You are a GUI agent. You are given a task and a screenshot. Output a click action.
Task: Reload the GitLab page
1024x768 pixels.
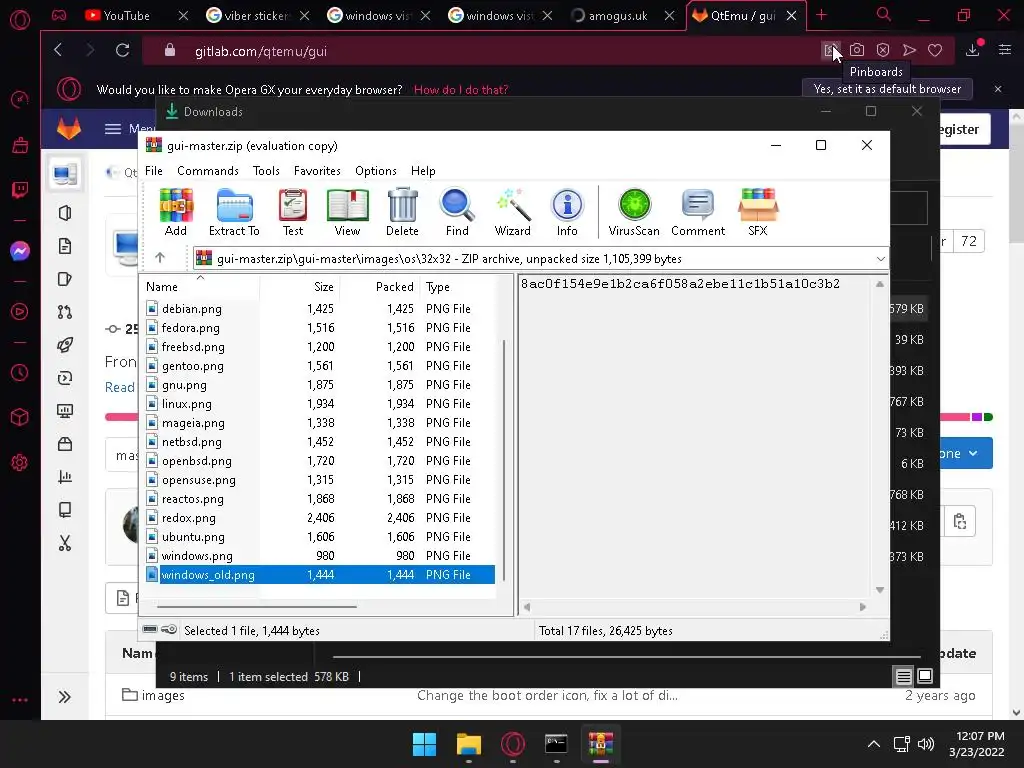(x=122, y=50)
